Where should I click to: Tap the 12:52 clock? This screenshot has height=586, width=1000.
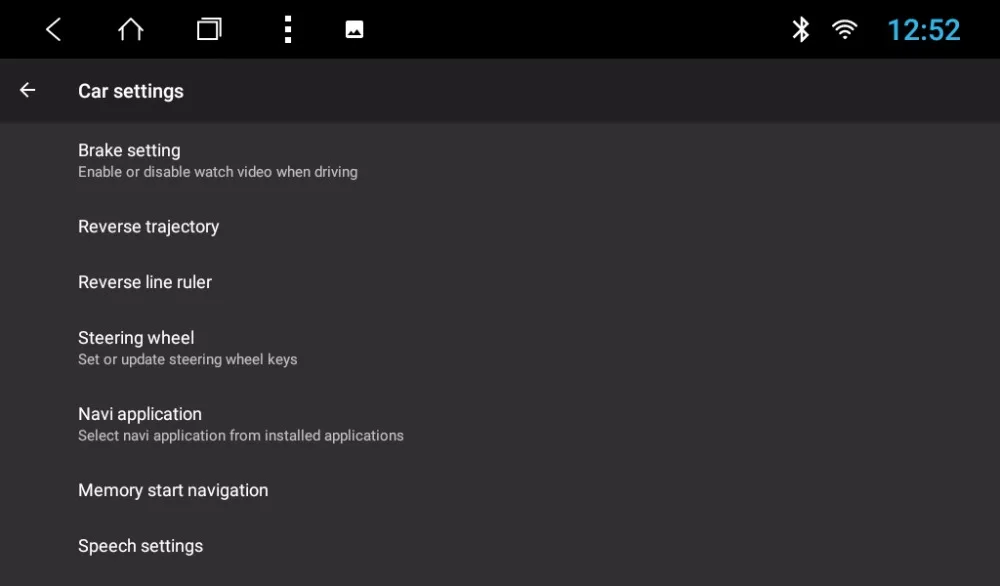point(924,30)
